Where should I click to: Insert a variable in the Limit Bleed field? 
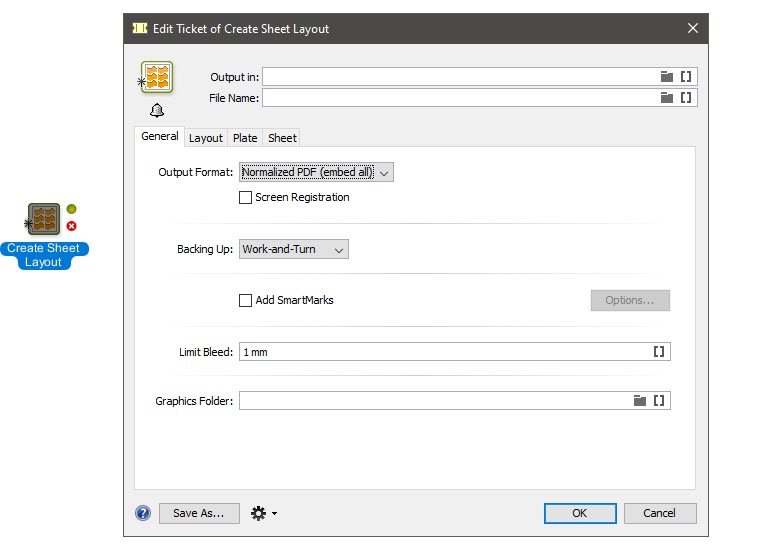[x=659, y=352]
